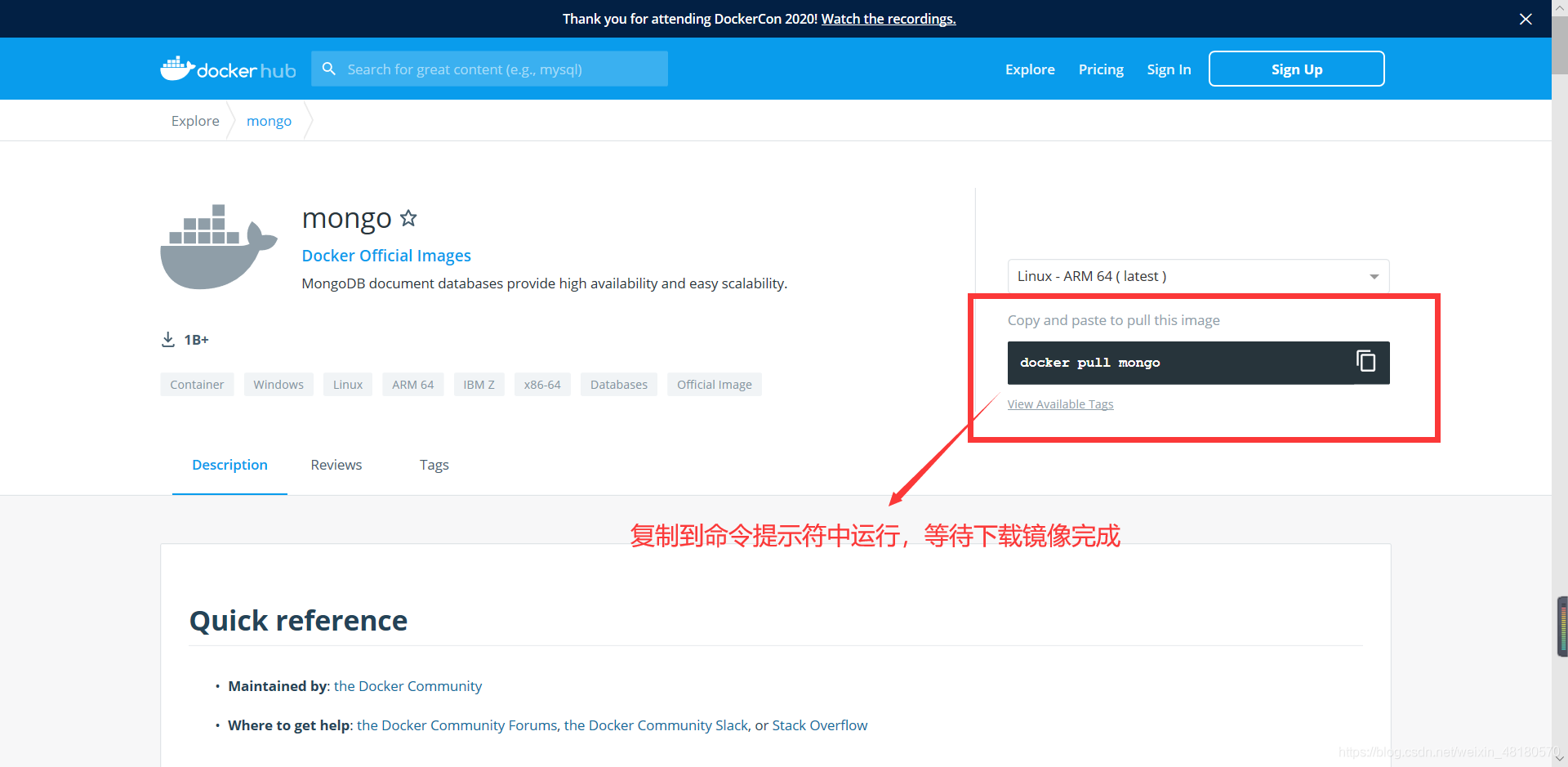Open the Stack Overflow link
Image resolution: width=1568 pixels, height=767 pixels.
(x=820, y=725)
